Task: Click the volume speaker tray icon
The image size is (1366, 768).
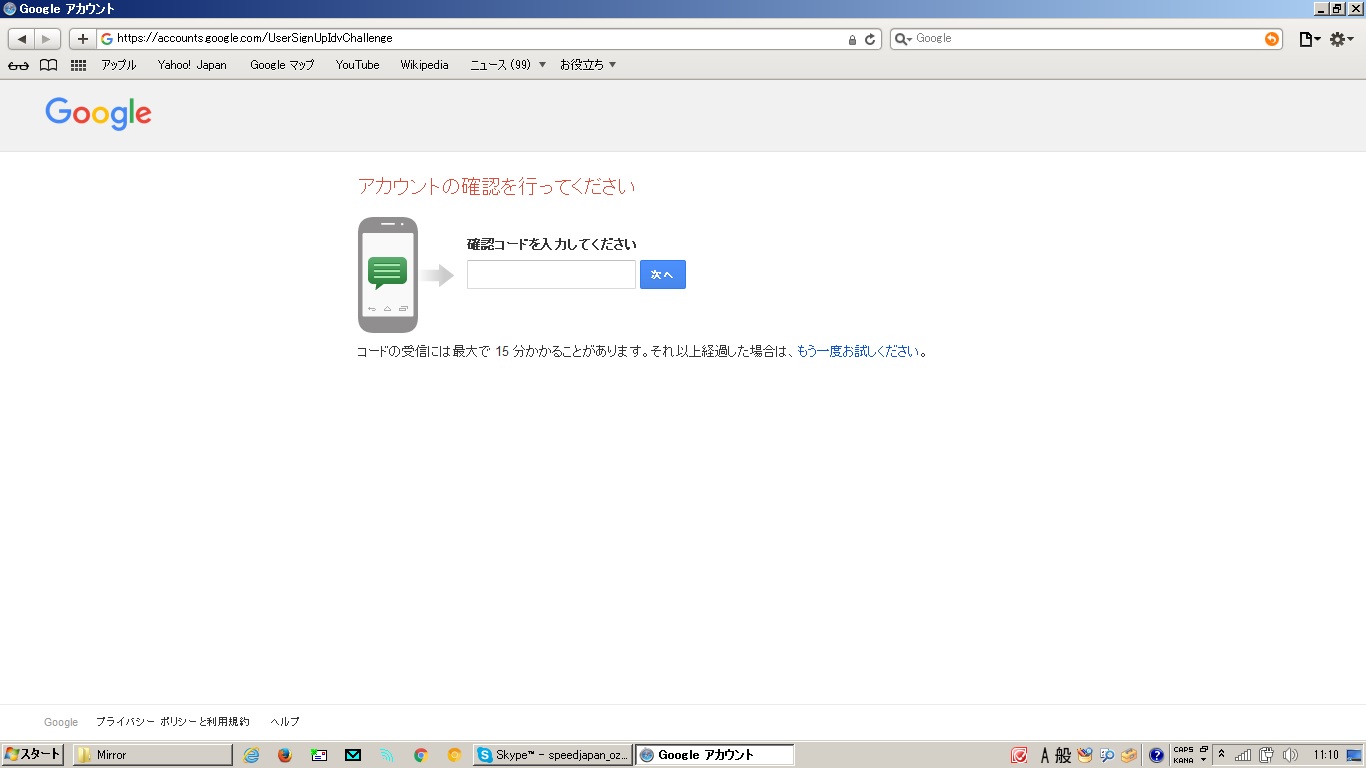Action: [x=1290, y=755]
